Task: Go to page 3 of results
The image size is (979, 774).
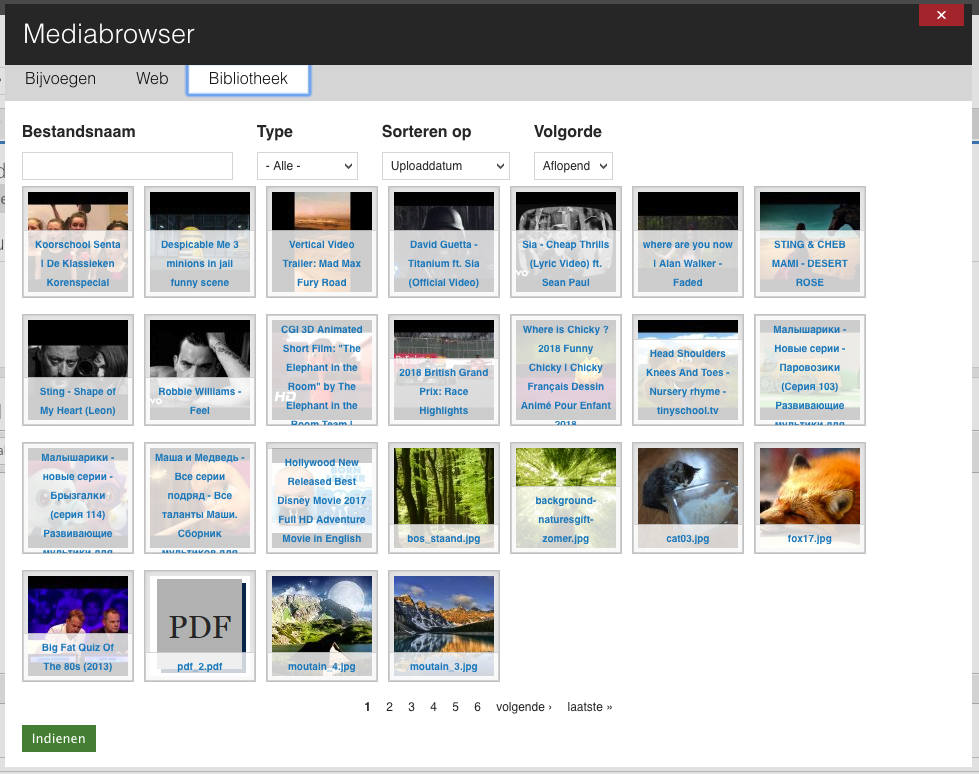Action: pos(411,707)
